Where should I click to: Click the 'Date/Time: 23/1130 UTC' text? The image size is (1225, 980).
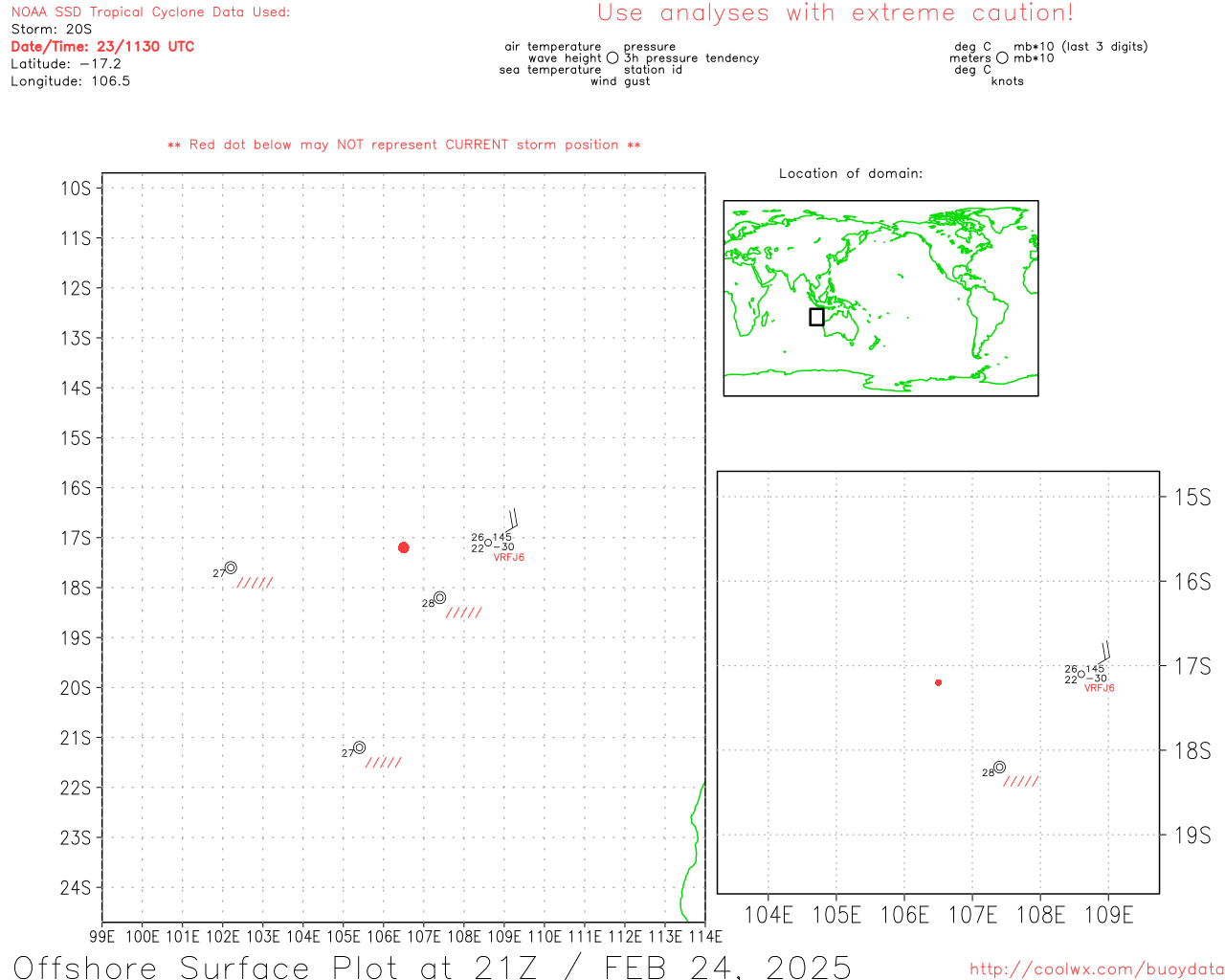[102, 47]
